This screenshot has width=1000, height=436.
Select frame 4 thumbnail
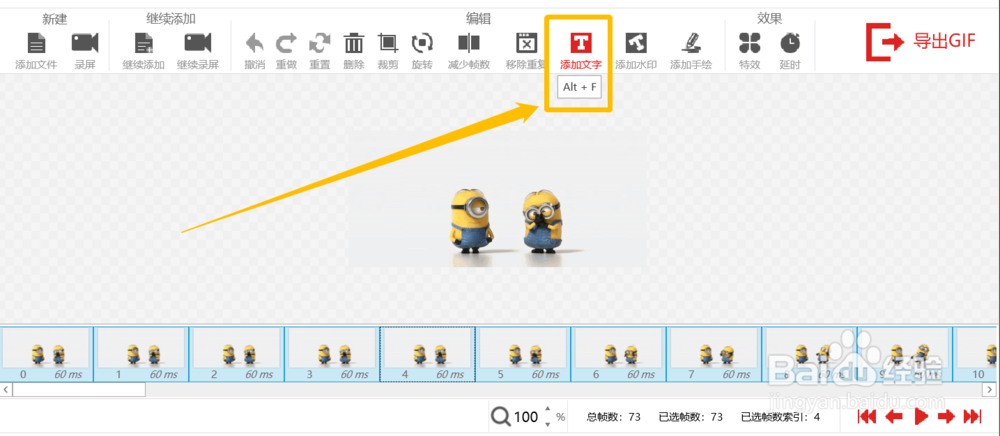click(x=428, y=354)
